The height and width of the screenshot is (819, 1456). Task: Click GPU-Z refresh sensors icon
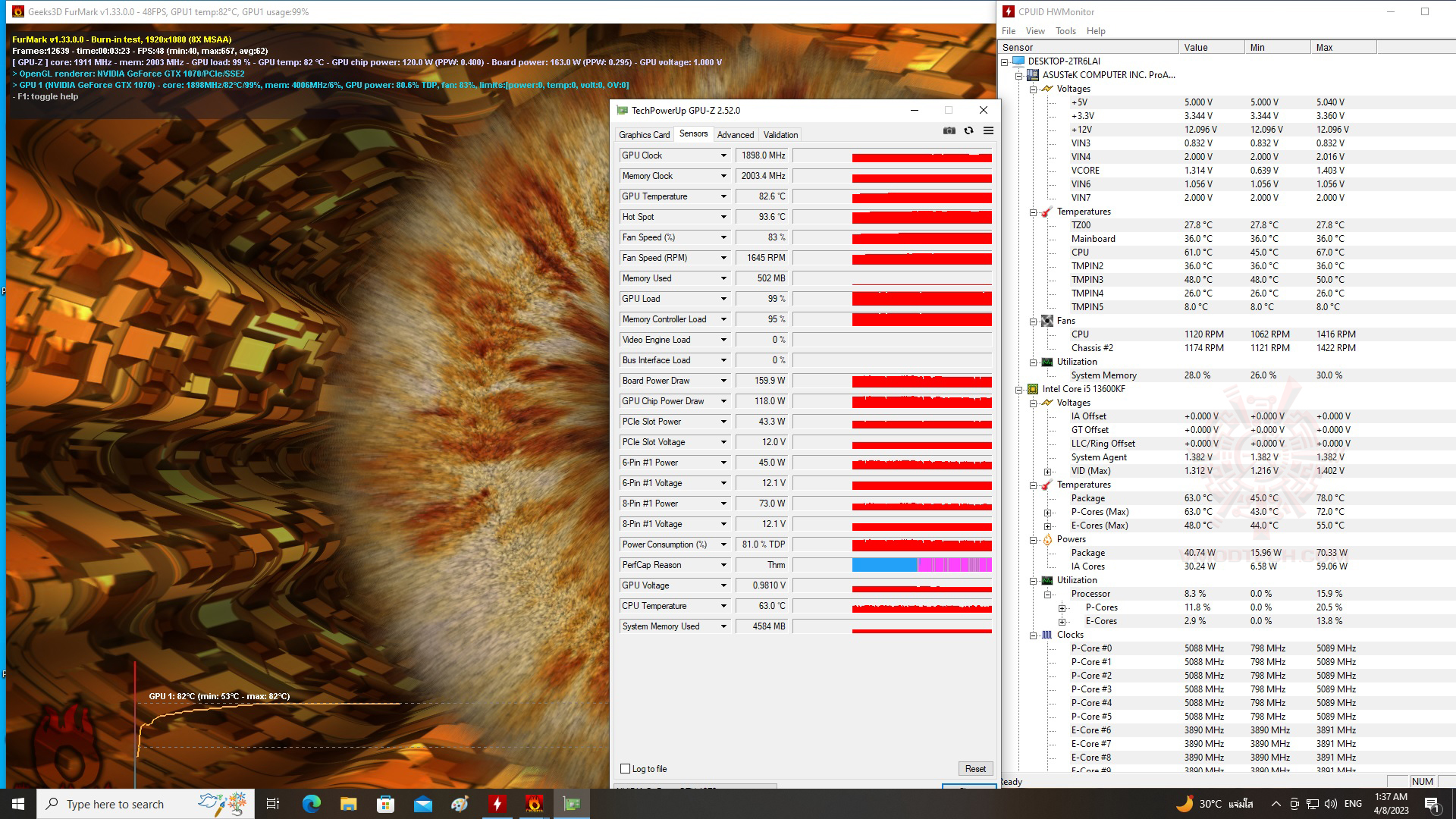click(968, 130)
